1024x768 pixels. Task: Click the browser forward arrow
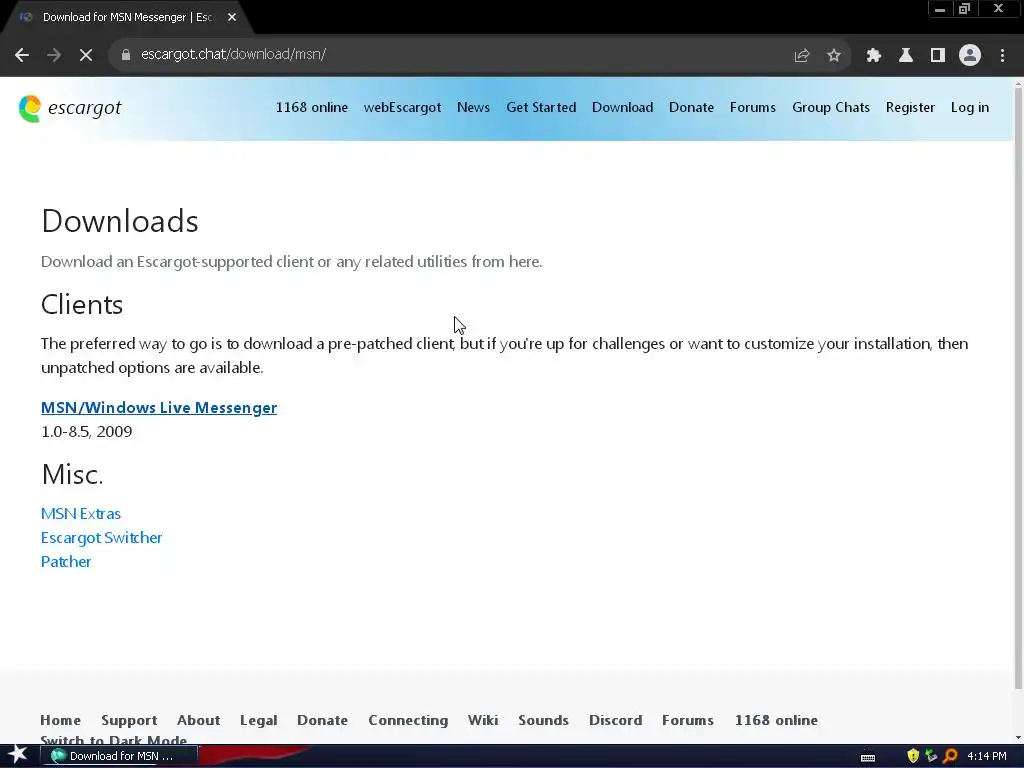click(54, 55)
